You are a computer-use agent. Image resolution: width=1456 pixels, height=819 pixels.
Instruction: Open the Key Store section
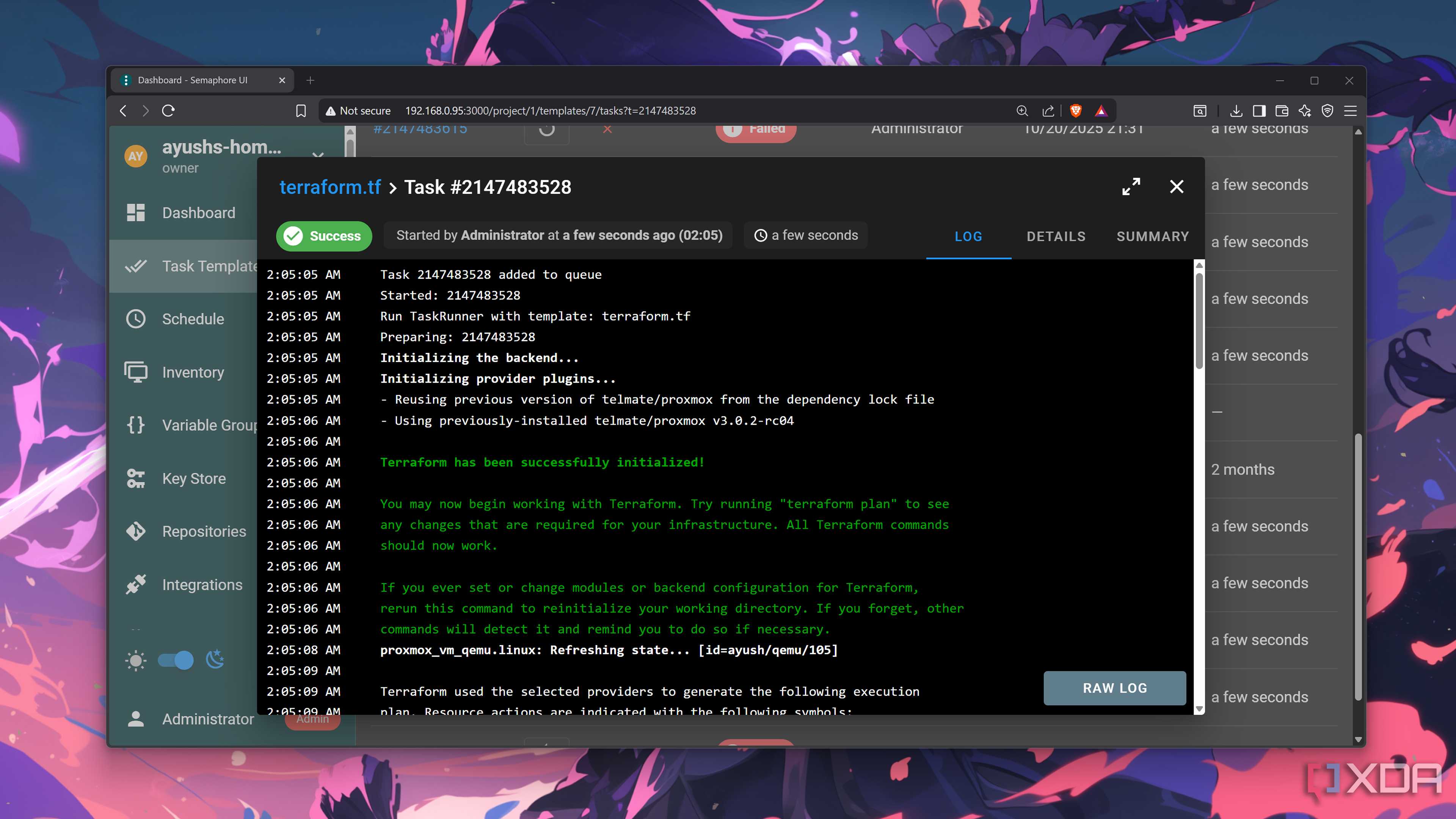[x=184, y=478]
